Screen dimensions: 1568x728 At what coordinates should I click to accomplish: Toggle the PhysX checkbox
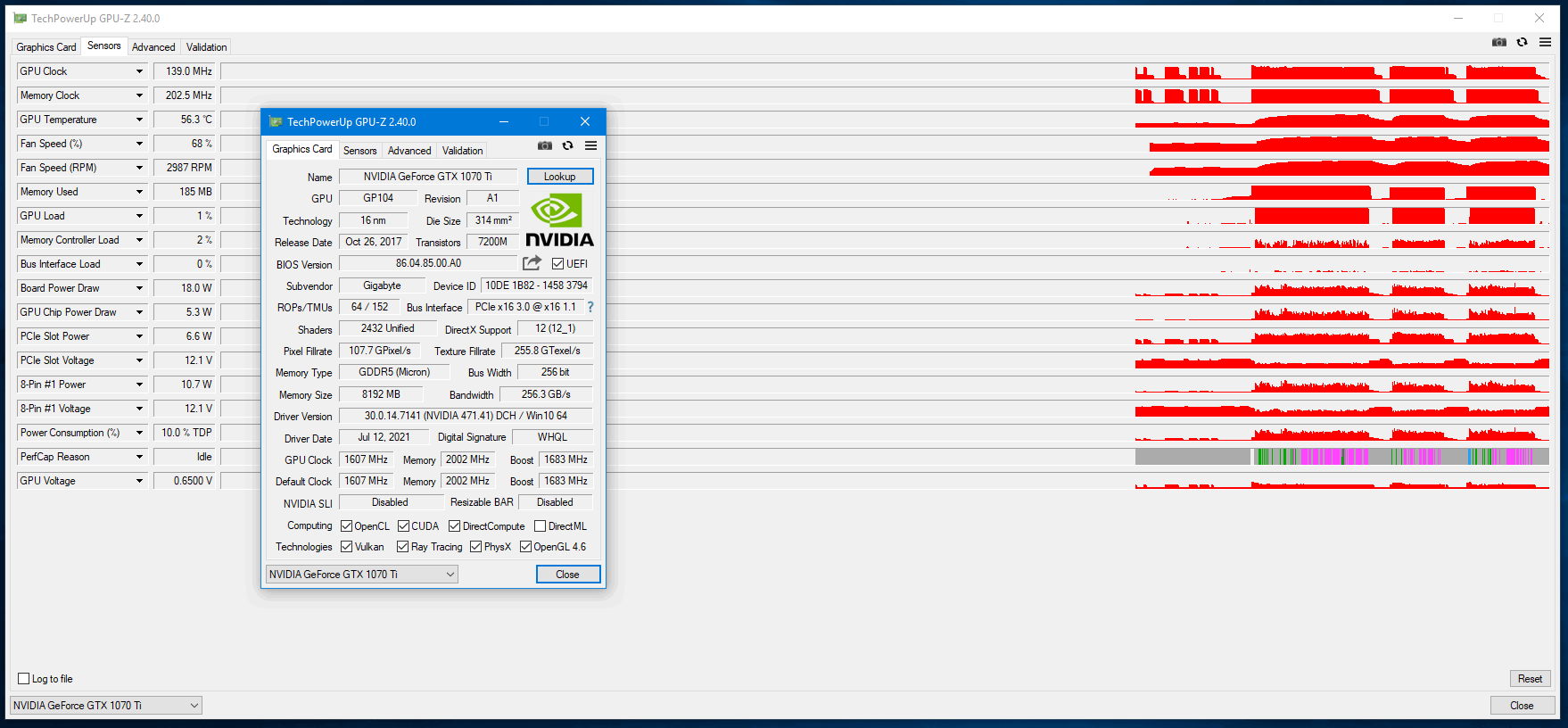(475, 546)
